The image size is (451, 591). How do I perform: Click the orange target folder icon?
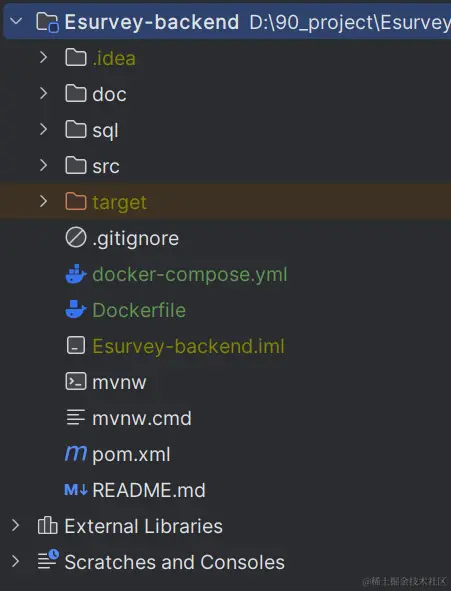tap(76, 201)
